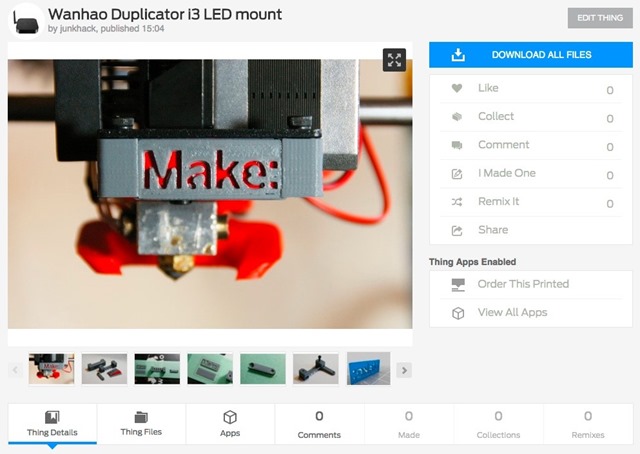Viewport: 640px width, 454px height.
Task: Click the Thing Apps Enabled heading
Action: pyautogui.click(x=472, y=262)
